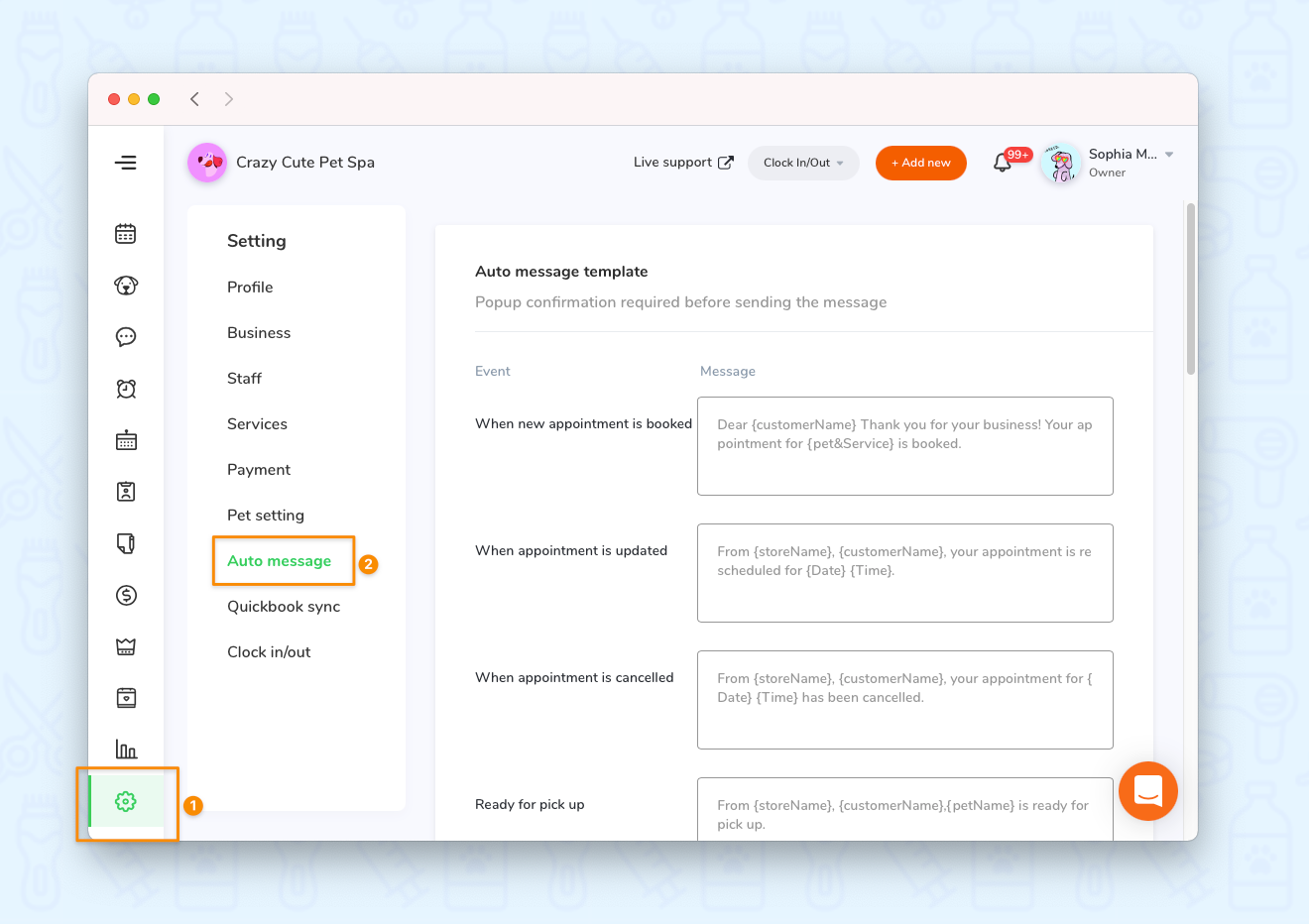This screenshot has width=1309, height=924.
Task: Click 'When appointment is updated' label
Action: coord(571,551)
